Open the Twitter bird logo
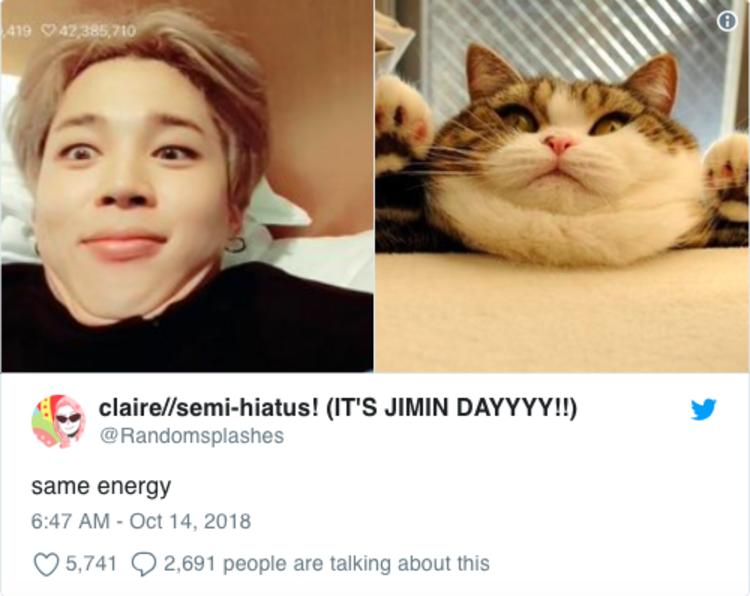 click(703, 409)
